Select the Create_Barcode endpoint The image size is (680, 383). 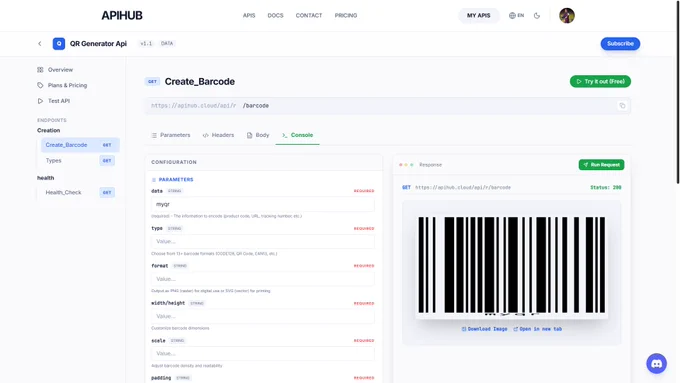tap(80, 145)
